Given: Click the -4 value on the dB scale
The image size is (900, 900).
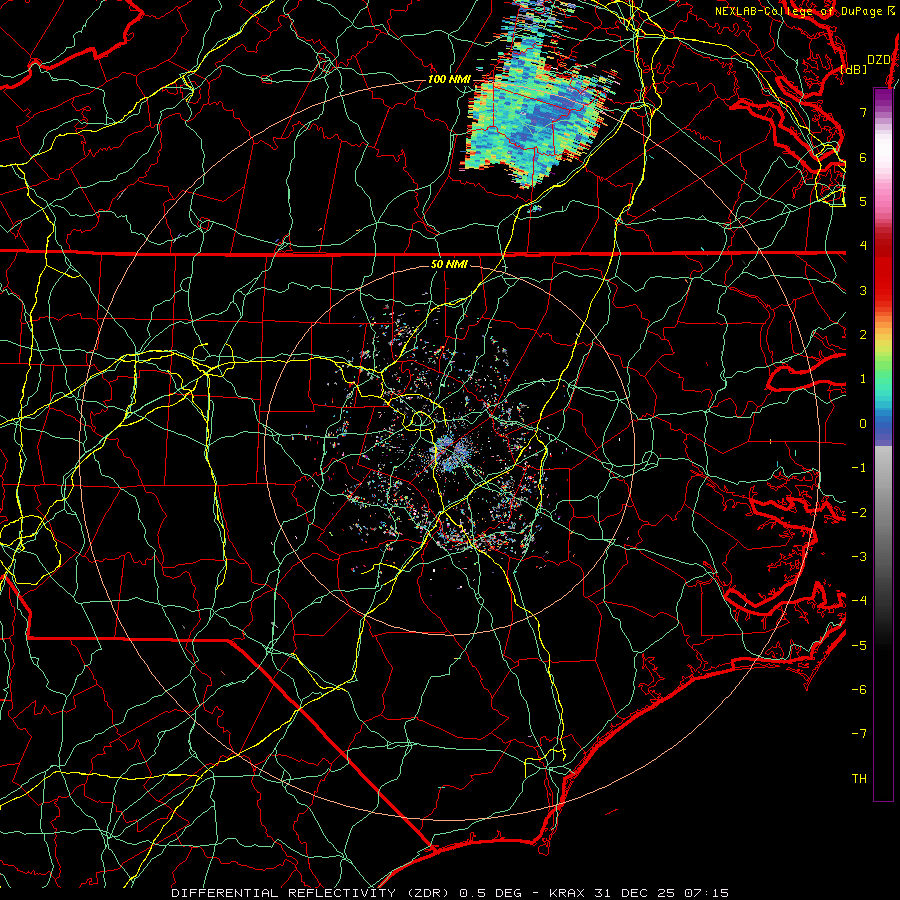Looking at the screenshot, I should tap(859, 601).
